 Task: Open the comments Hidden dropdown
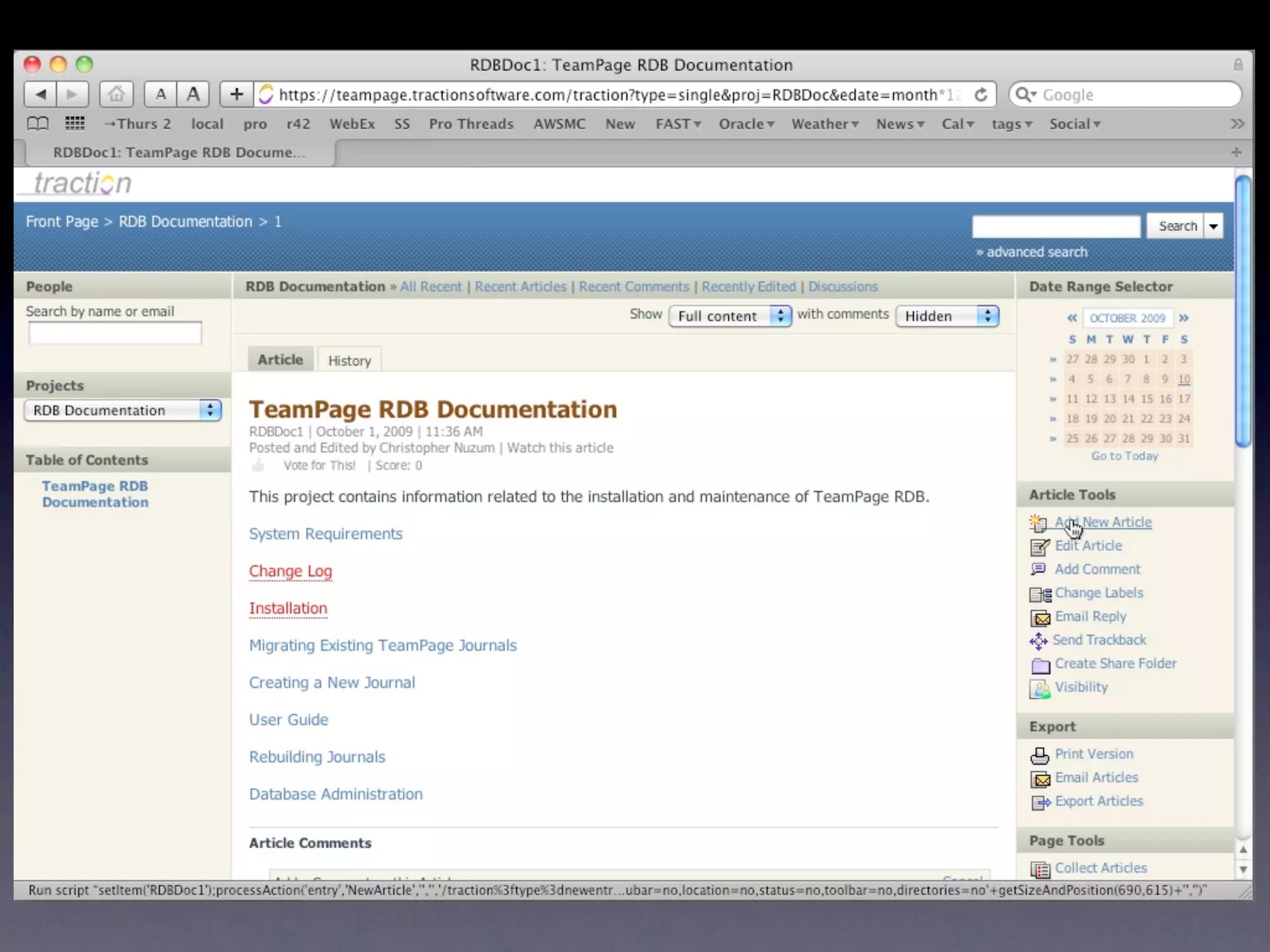click(x=946, y=316)
